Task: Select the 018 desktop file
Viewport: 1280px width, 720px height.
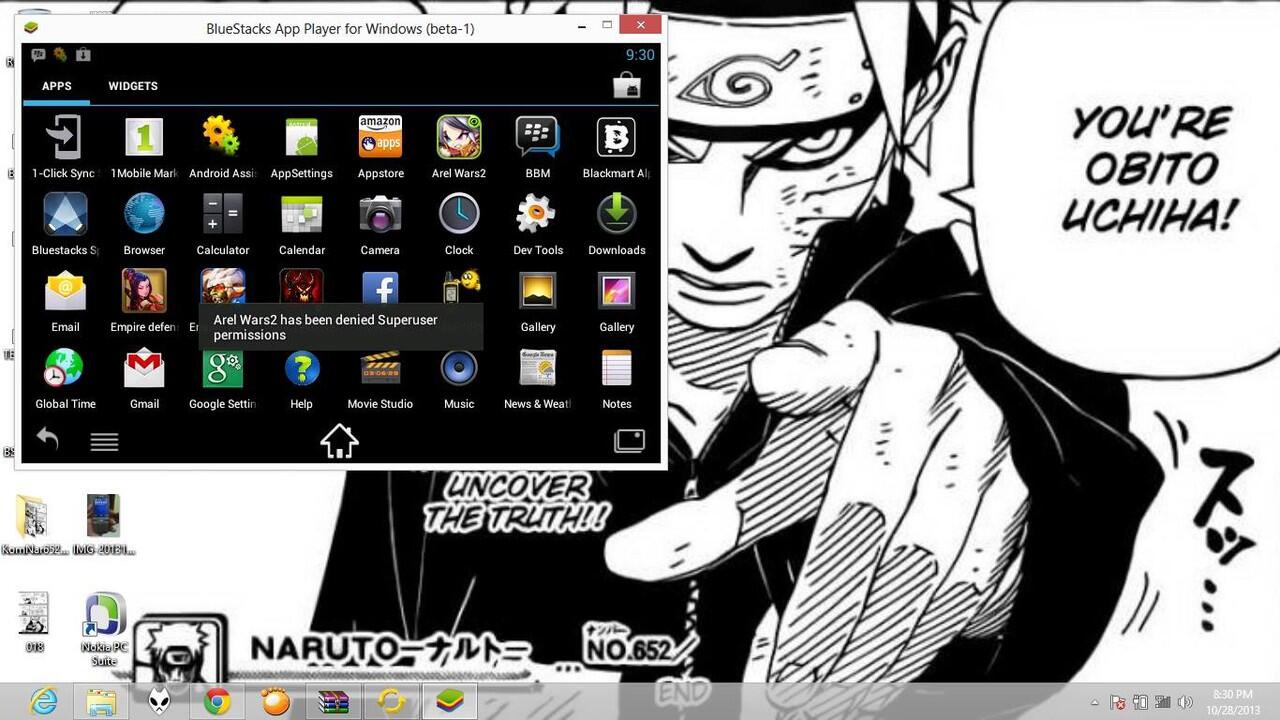Action: point(34,622)
